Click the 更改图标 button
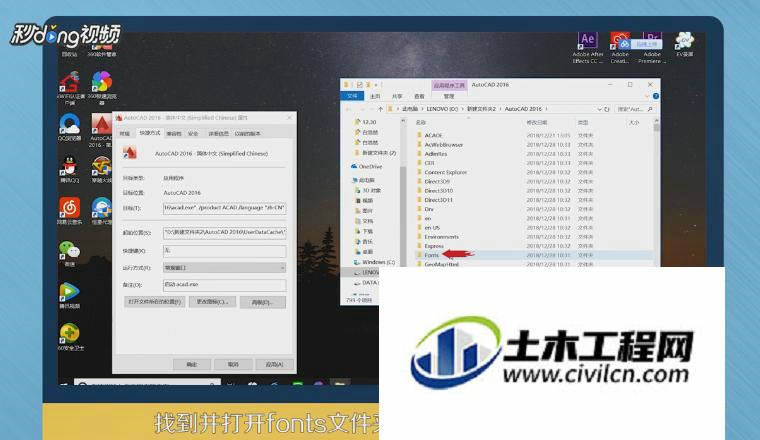The height and width of the screenshot is (440, 760). pos(212,302)
